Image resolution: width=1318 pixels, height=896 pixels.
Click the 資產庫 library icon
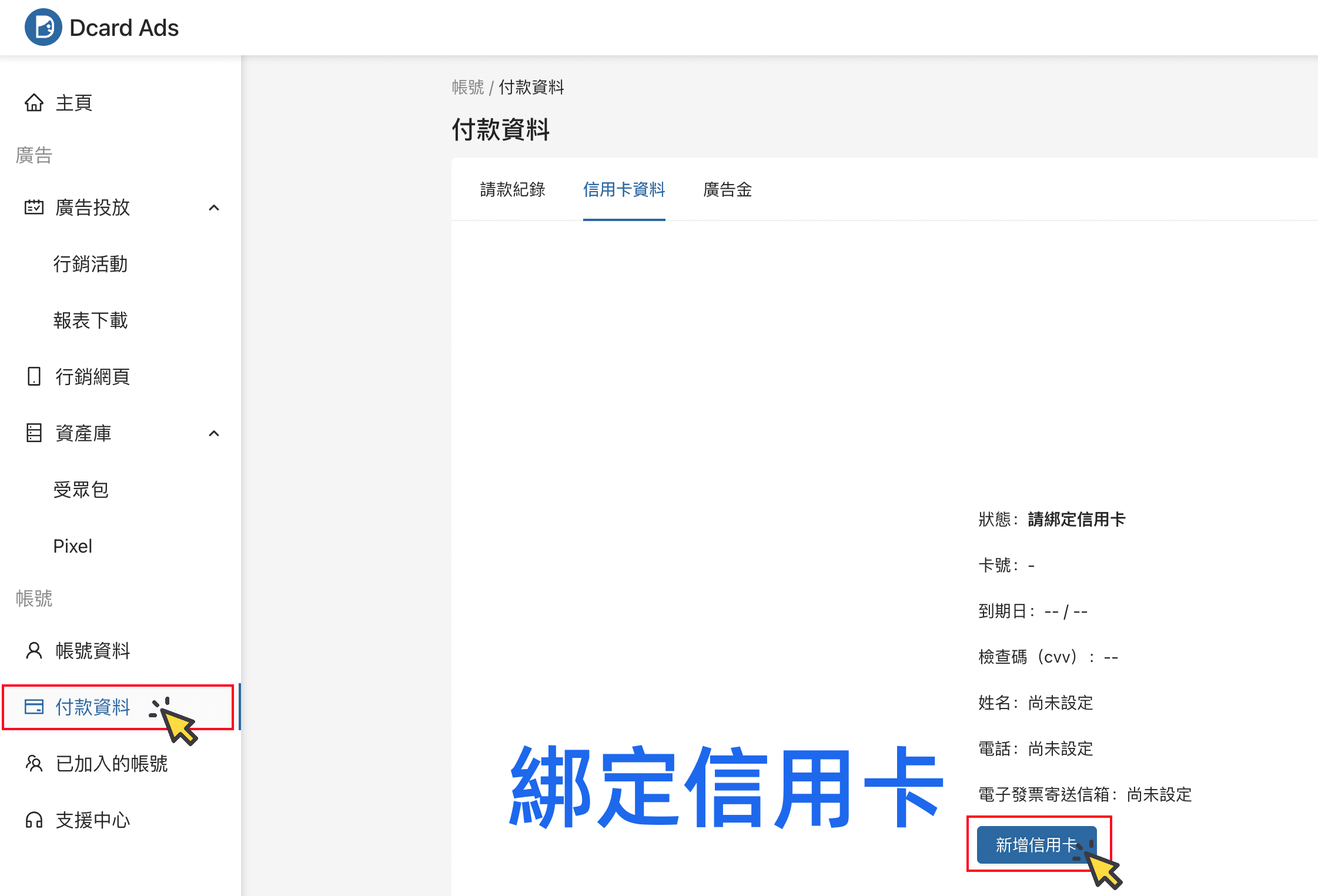[34, 433]
